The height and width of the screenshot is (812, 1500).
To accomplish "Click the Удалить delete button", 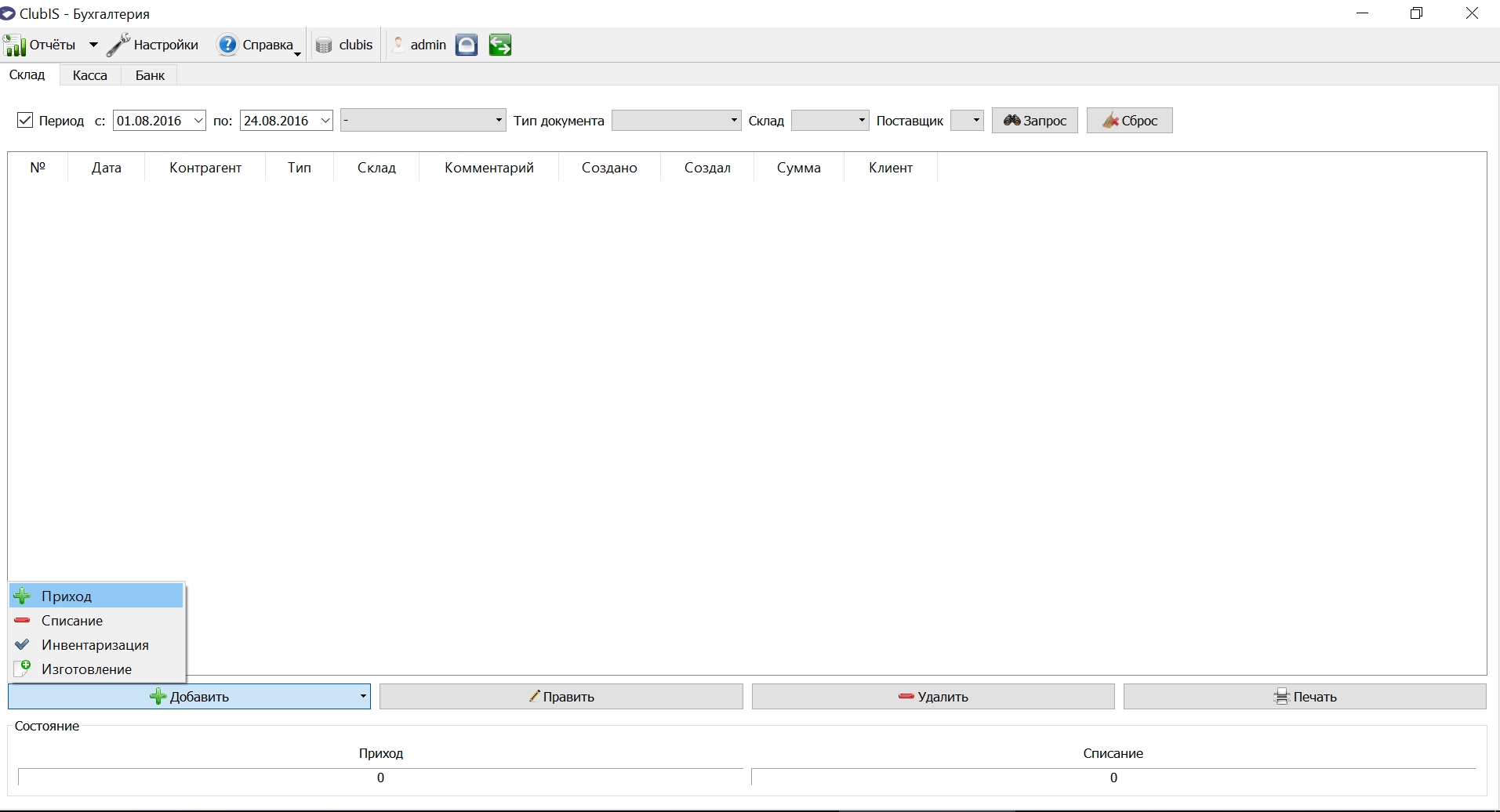I will coord(933,697).
